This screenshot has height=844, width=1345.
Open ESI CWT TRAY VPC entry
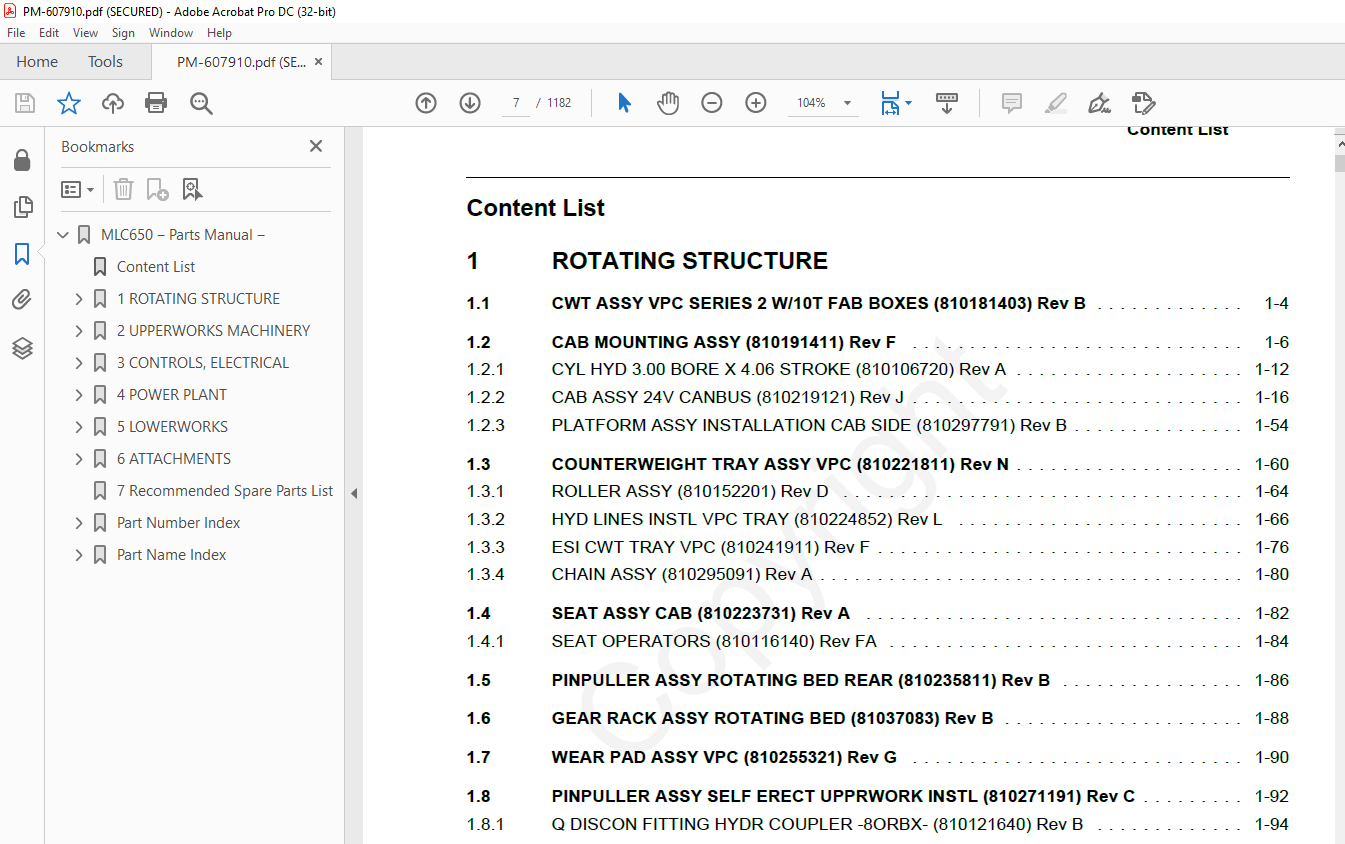[x=710, y=547]
